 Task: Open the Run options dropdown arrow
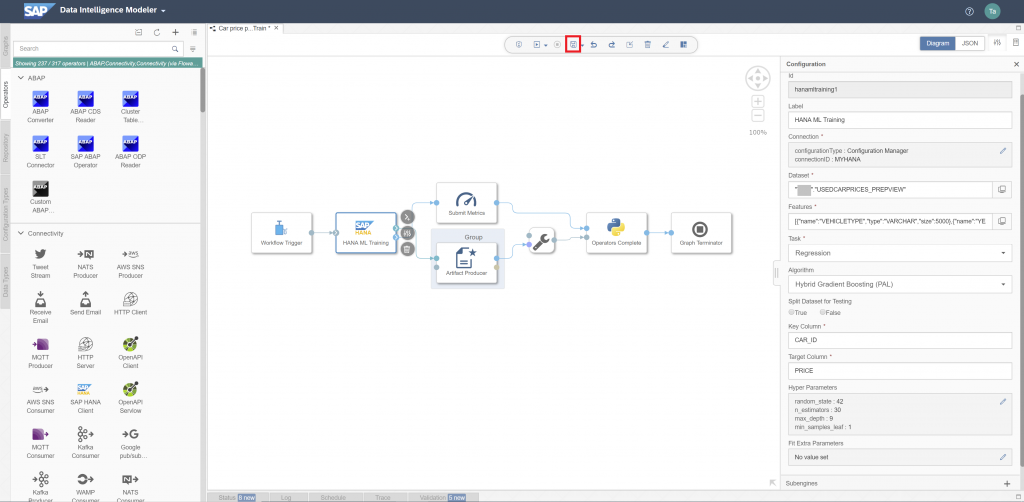(x=545, y=45)
